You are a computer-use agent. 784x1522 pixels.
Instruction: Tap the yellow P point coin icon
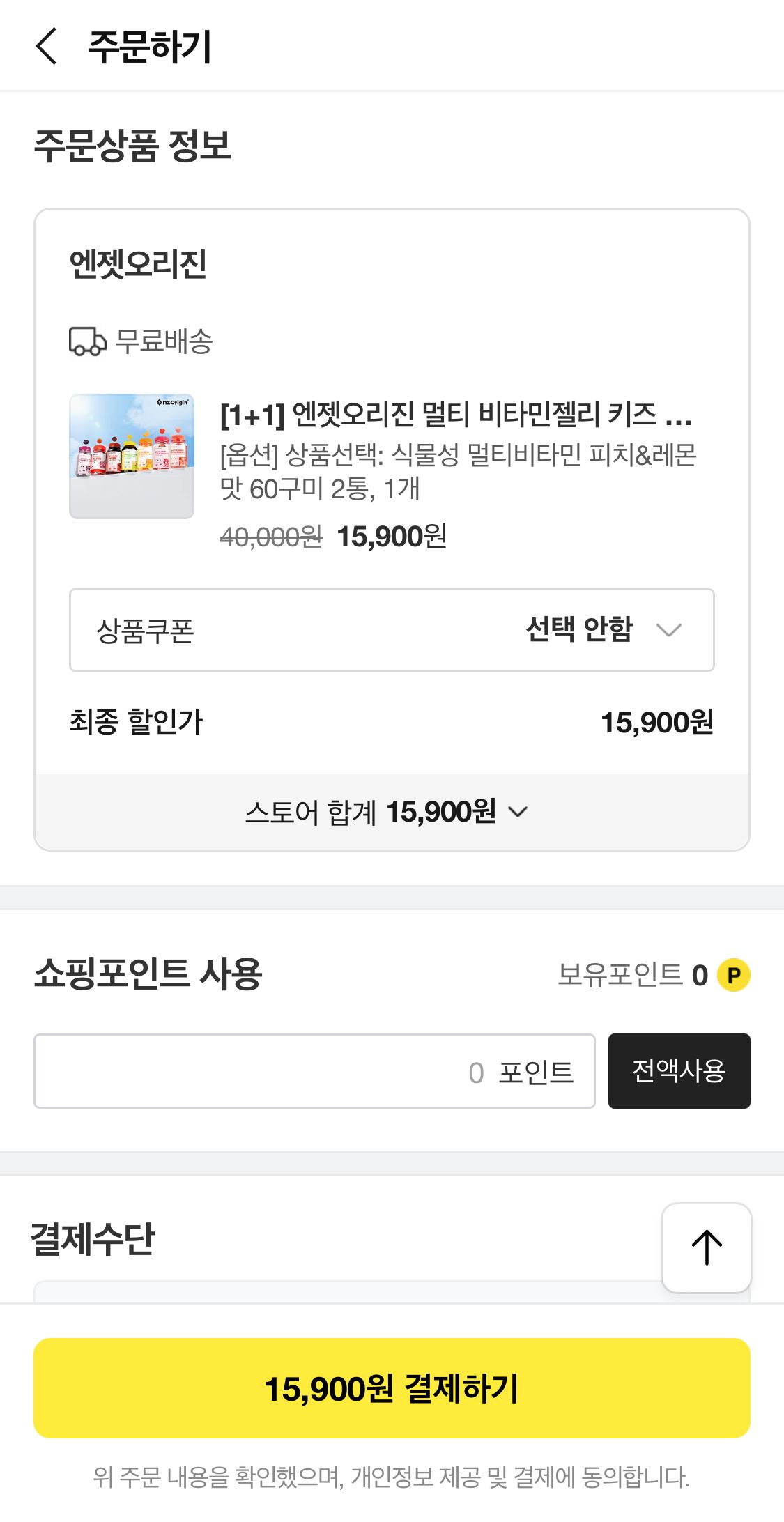733,975
